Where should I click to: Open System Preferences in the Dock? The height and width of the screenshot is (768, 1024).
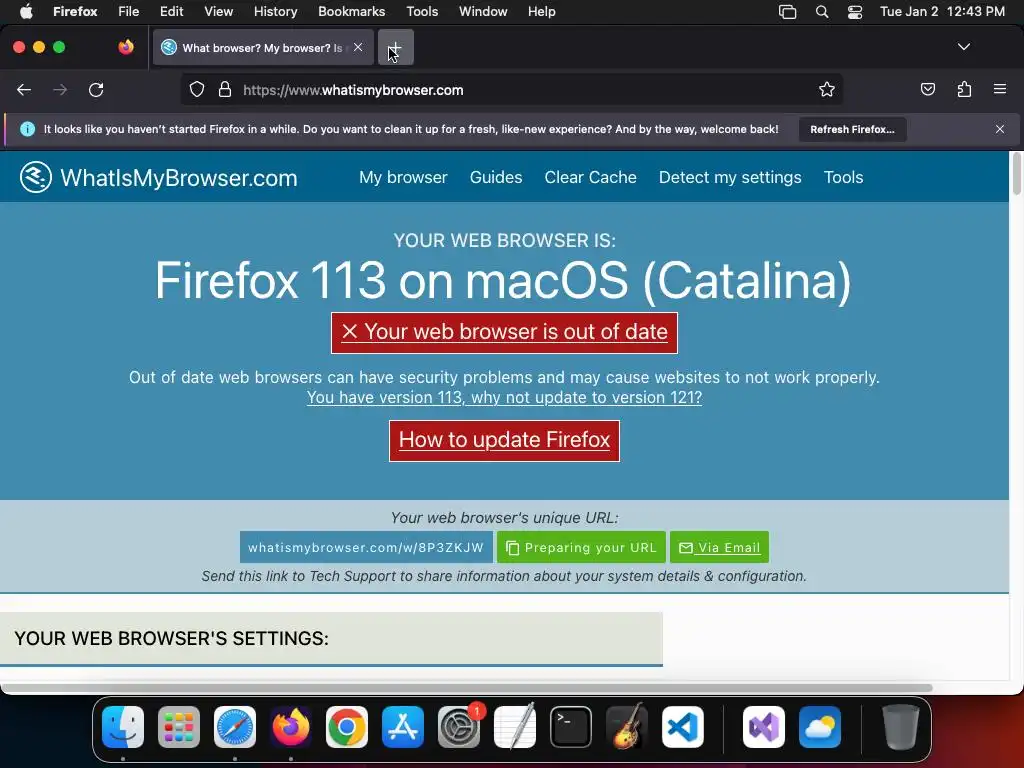[x=459, y=726]
